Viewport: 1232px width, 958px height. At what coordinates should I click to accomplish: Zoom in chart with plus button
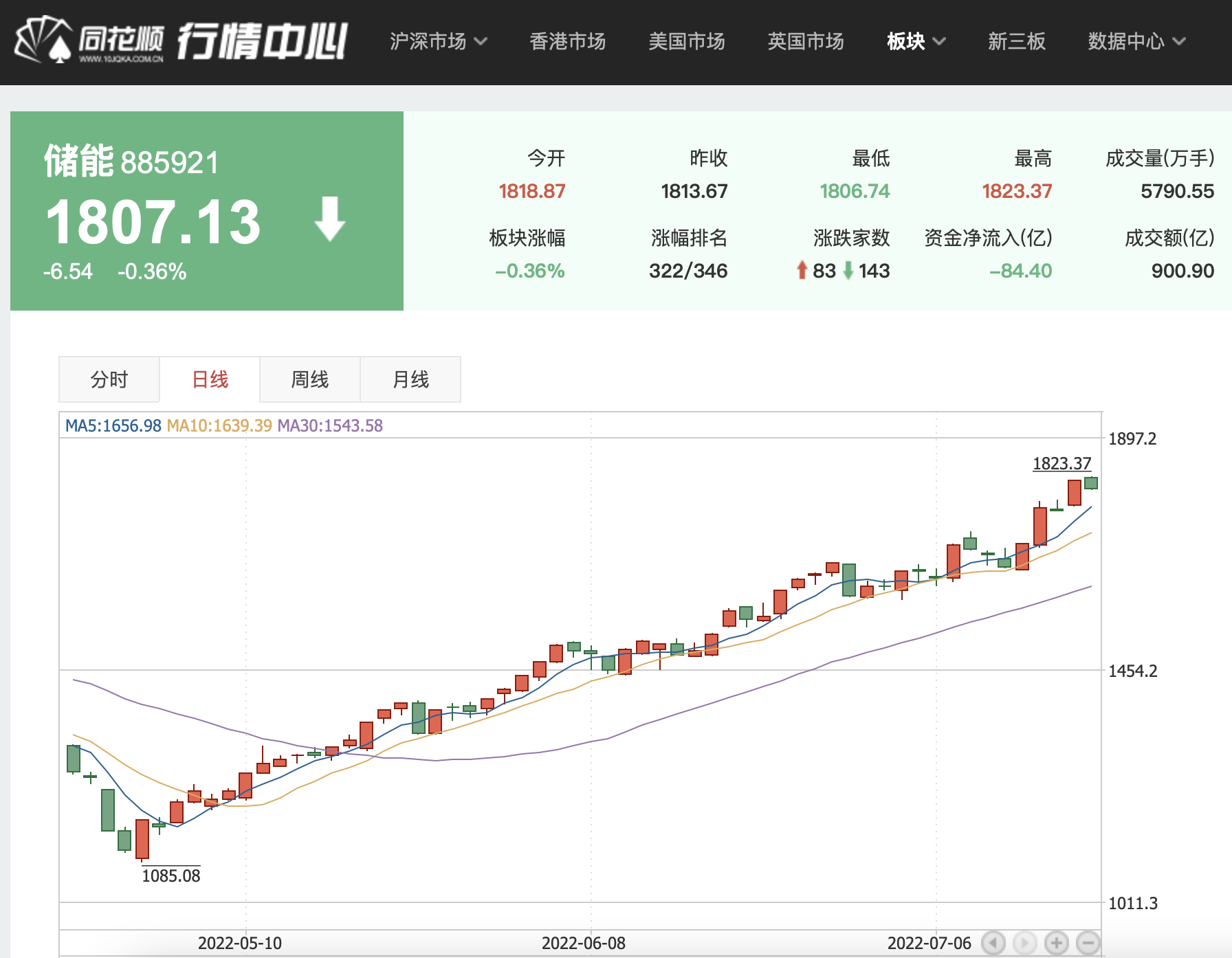[1057, 943]
